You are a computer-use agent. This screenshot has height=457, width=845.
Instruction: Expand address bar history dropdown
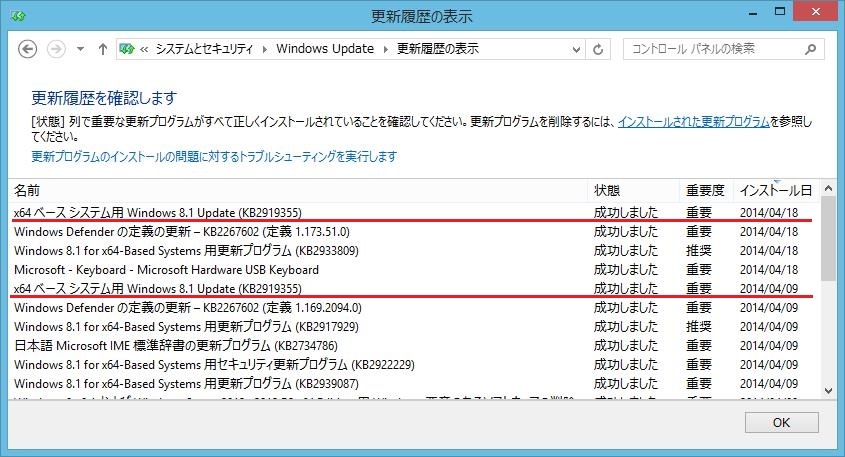point(576,50)
